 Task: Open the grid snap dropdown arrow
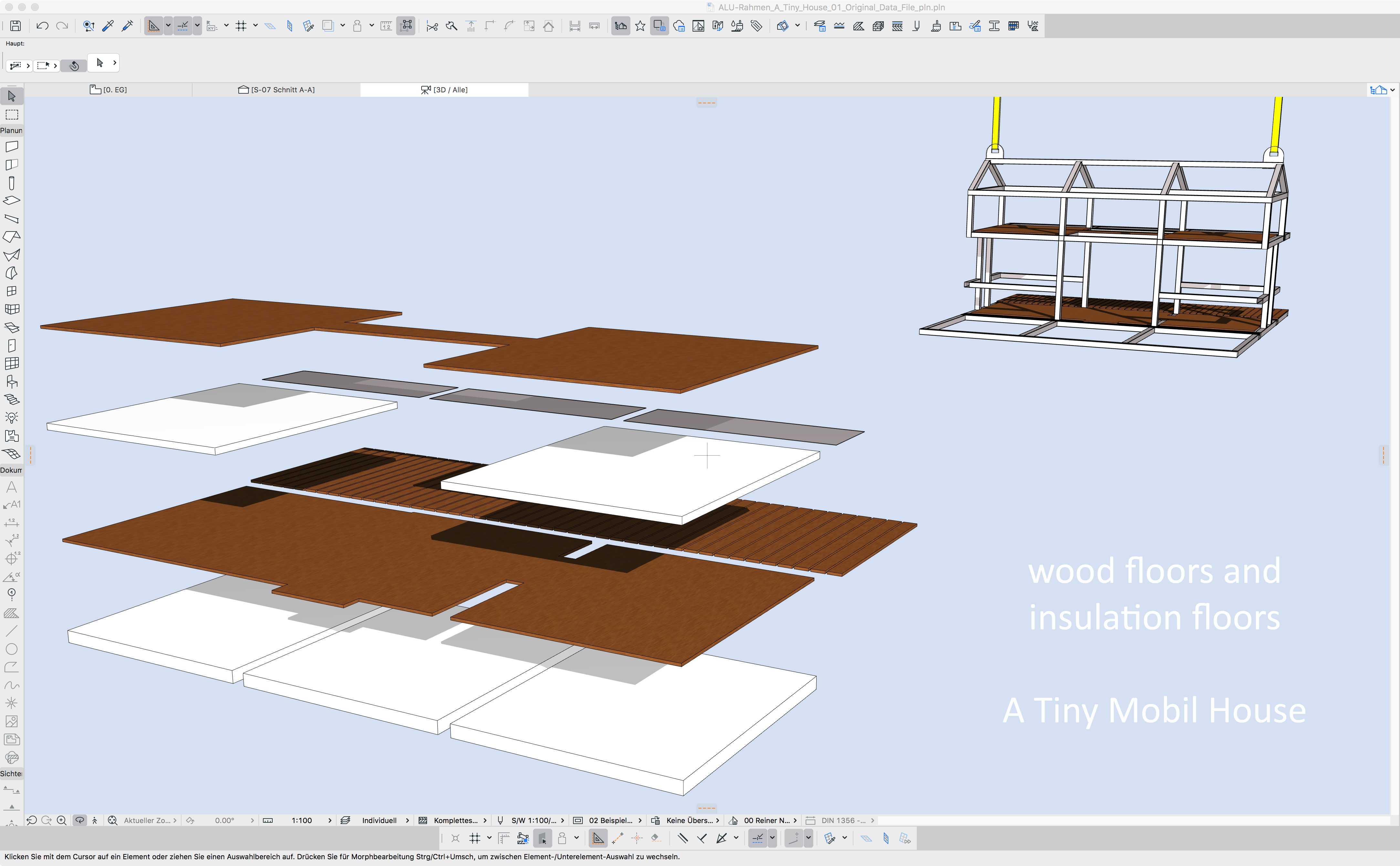[x=256, y=26]
